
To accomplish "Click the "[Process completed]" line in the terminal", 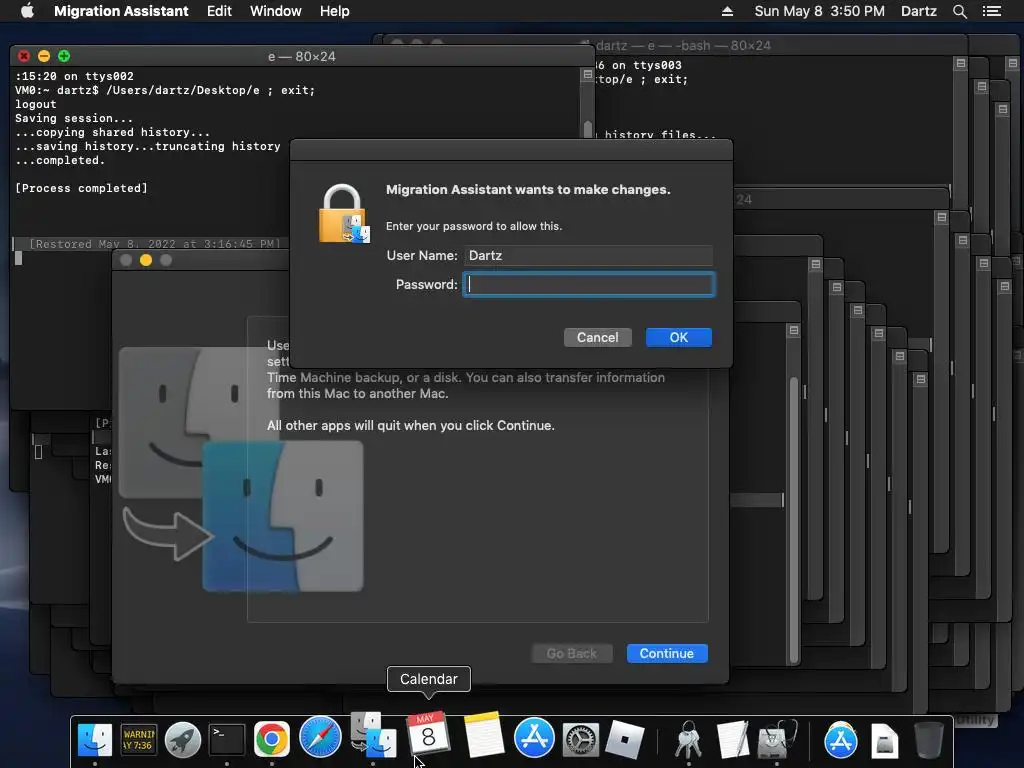I will (81, 188).
